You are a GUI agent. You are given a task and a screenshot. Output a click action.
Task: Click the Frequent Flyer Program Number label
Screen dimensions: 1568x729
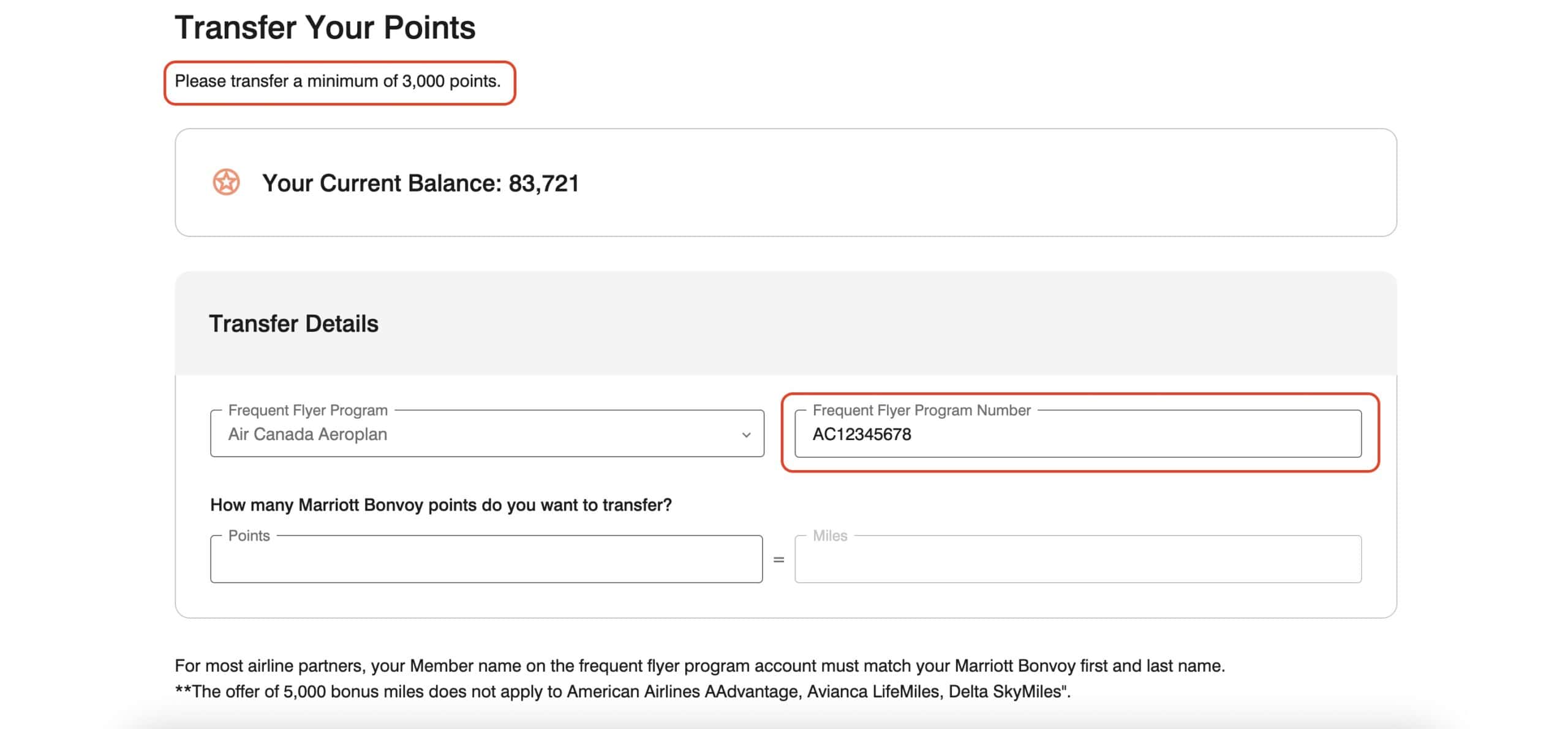[x=921, y=410]
